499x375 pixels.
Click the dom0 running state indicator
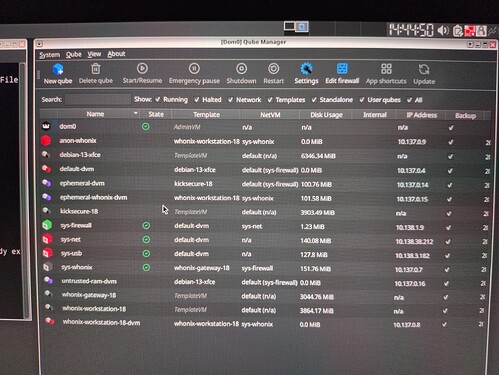tap(146, 126)
